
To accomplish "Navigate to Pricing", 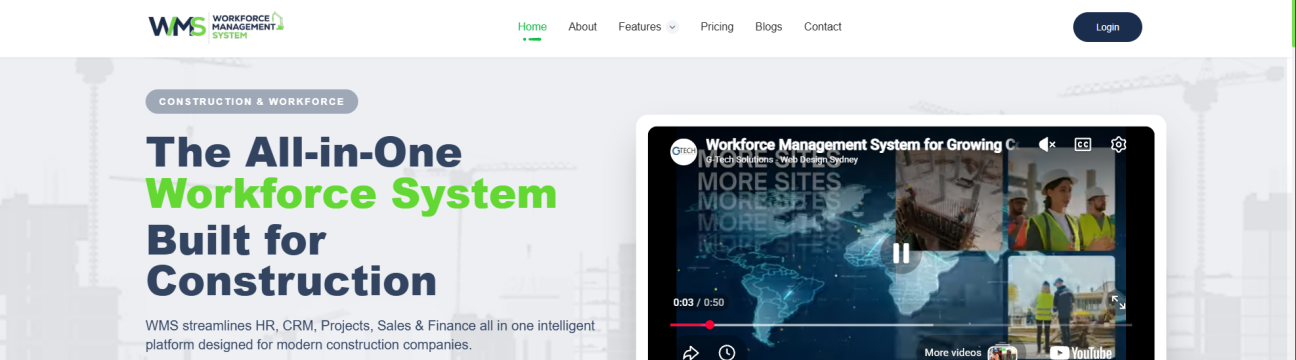I will click(x=717, y=27).
